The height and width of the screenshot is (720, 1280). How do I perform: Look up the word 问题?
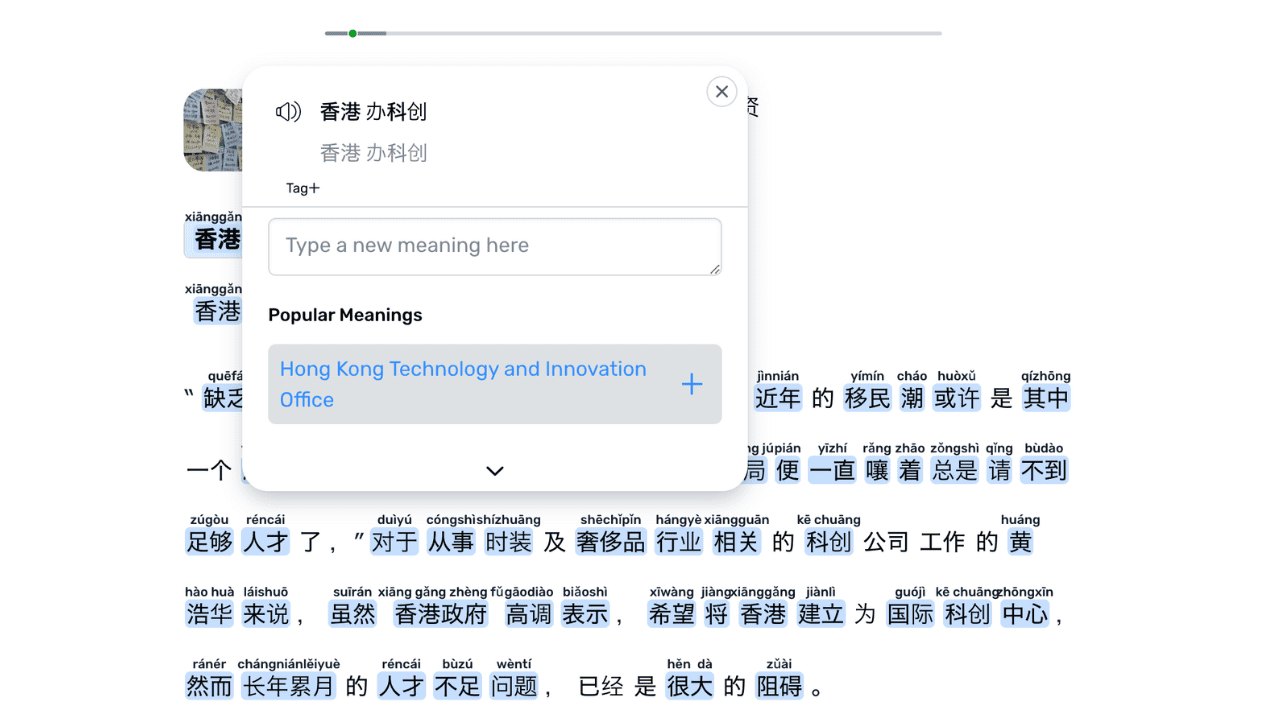click(x=513, y=686)
